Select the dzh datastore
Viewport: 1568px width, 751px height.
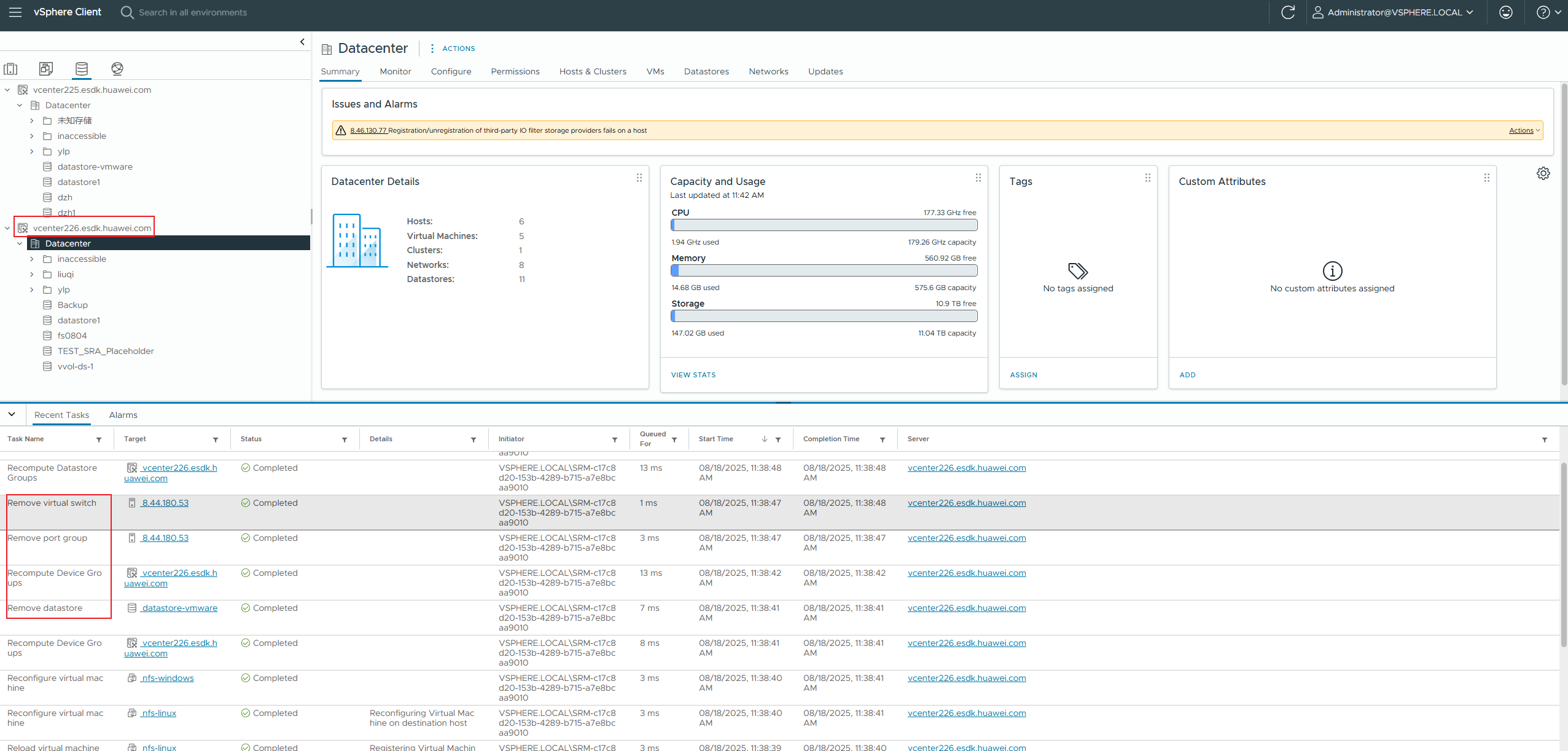65,197
